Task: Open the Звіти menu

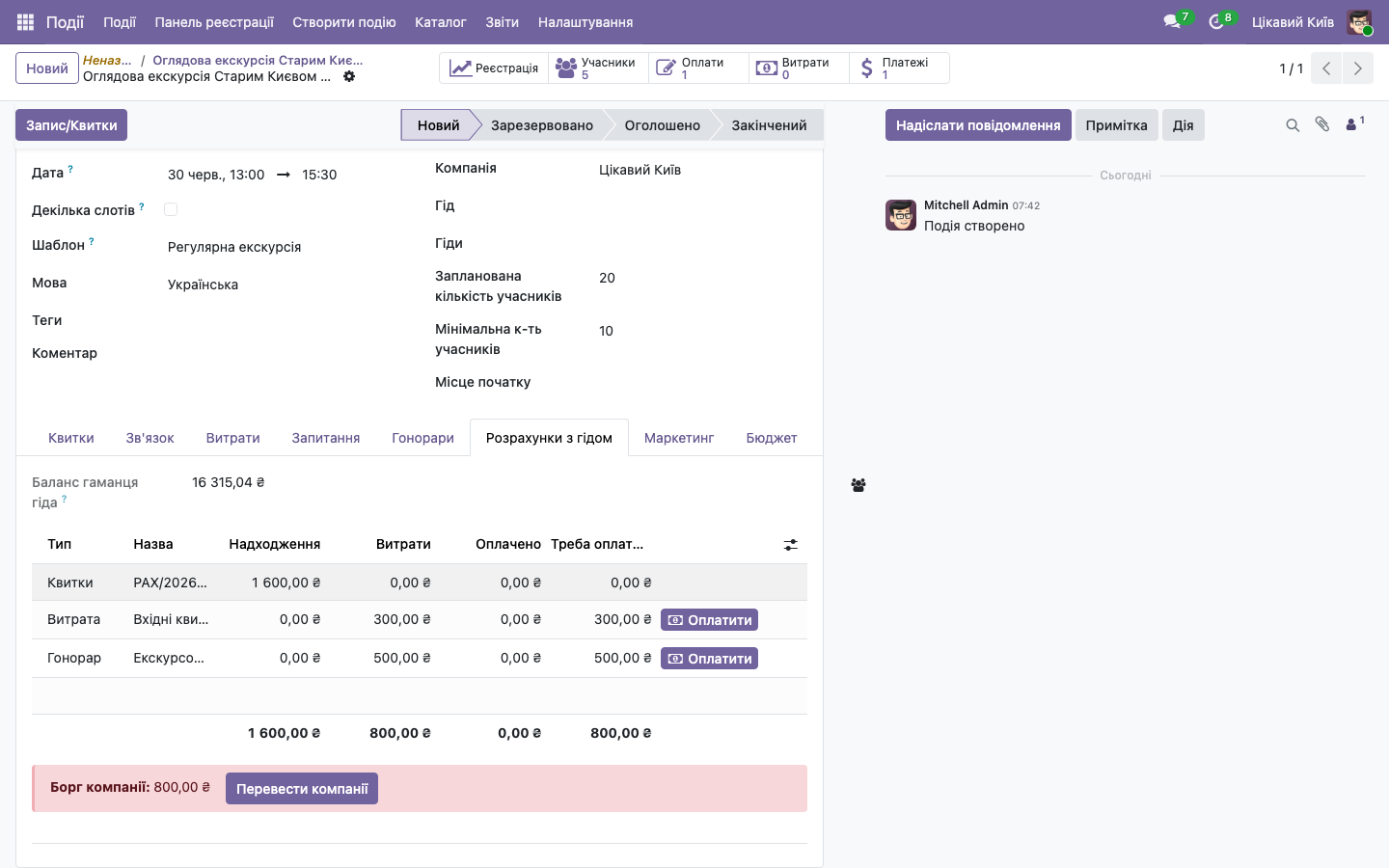Action: 503,22
